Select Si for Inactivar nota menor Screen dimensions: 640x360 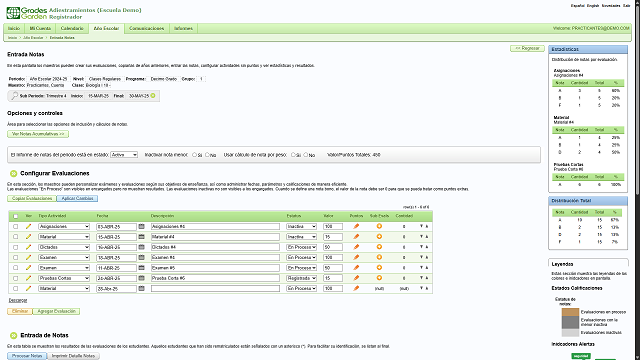coord(194,155)
